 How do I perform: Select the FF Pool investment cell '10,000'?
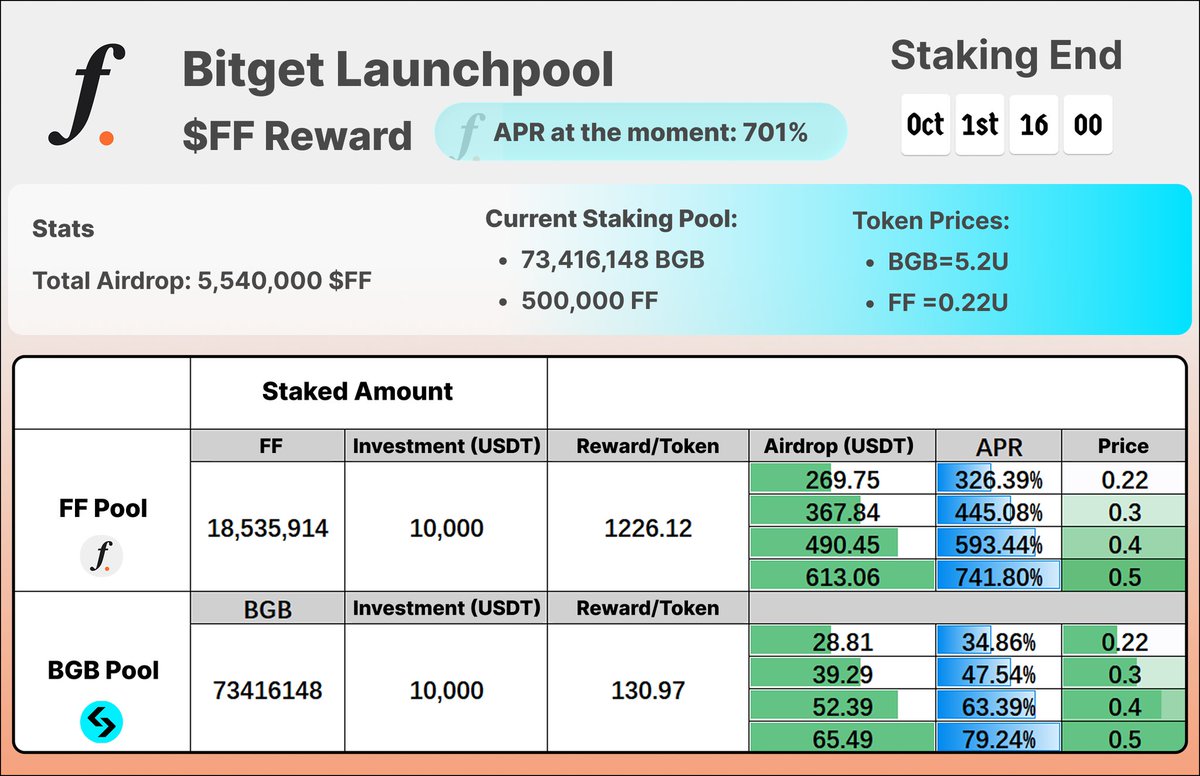446,528
